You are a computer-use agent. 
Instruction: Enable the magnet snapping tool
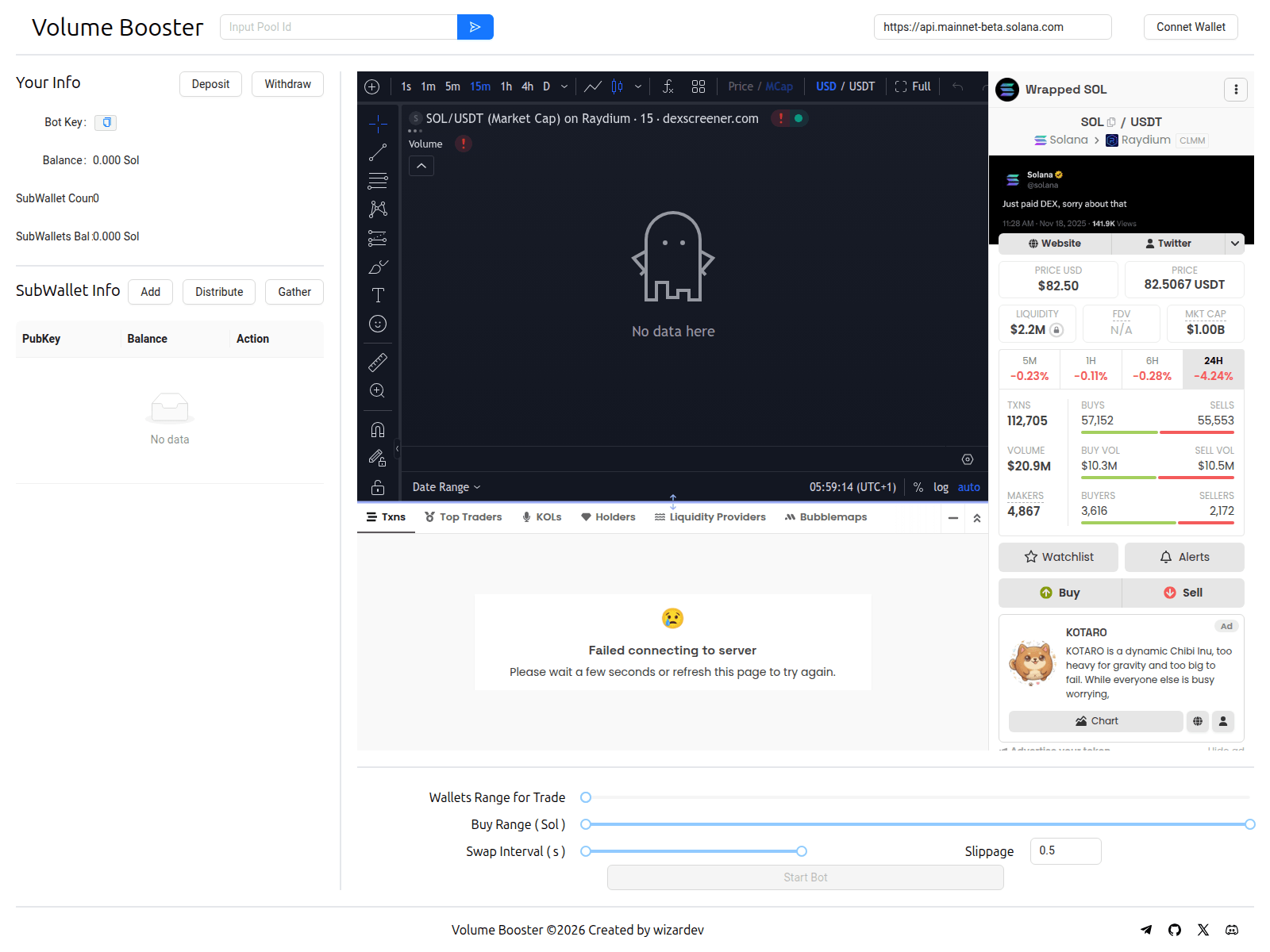[377, 429]
